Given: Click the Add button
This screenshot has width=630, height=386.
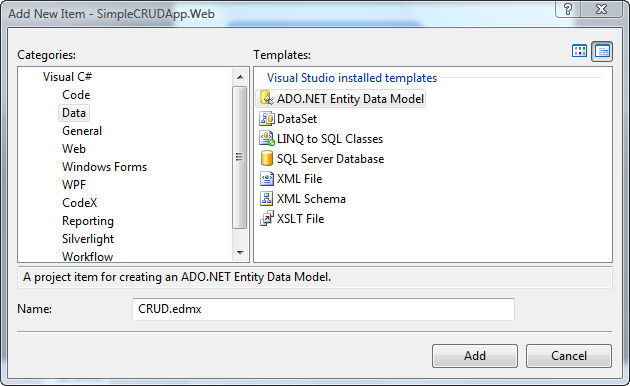Looking at the screenshot, I should [475, 356].
